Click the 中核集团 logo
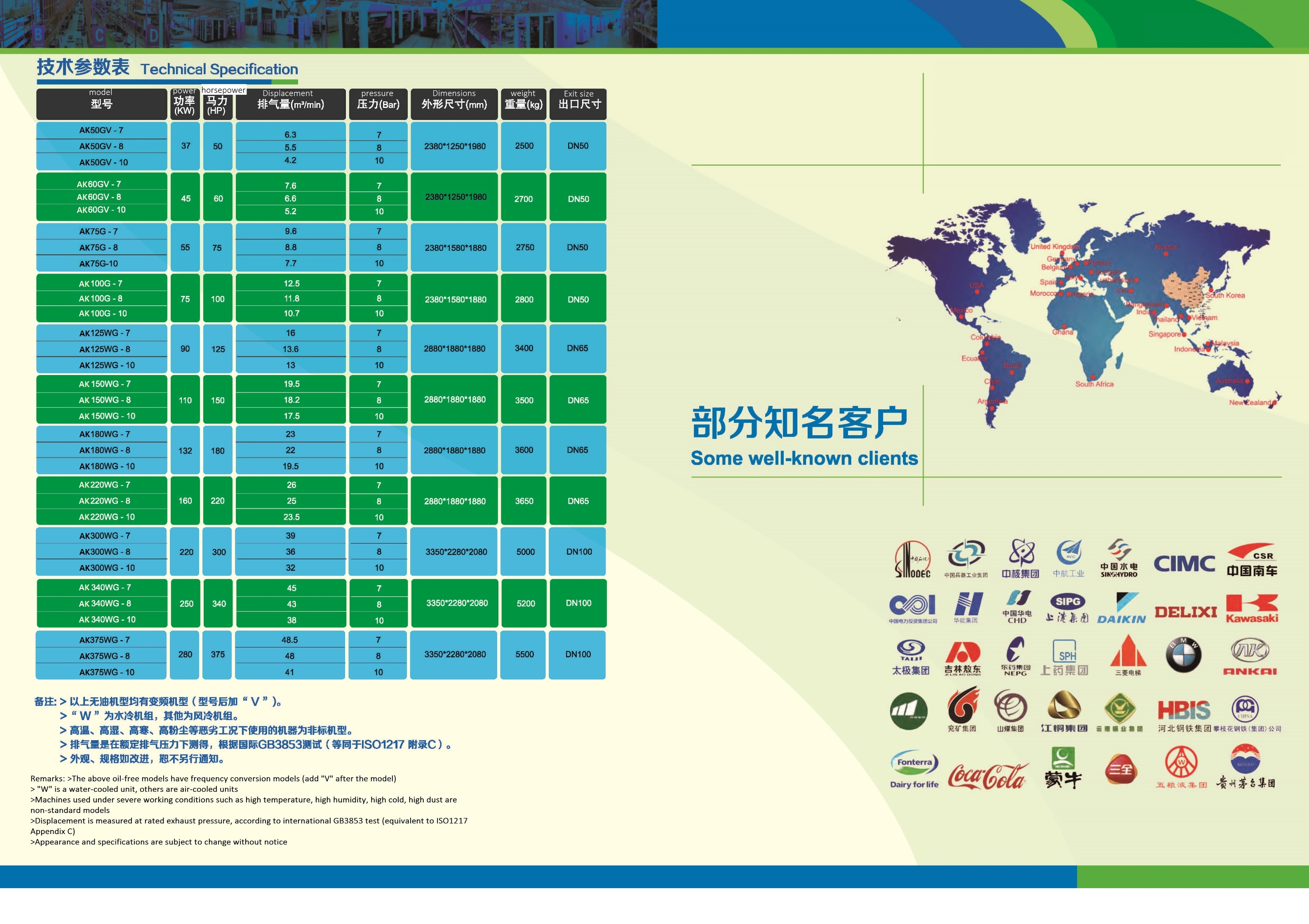Viewport: 1309px width, 924px height. pos(1020,558)
